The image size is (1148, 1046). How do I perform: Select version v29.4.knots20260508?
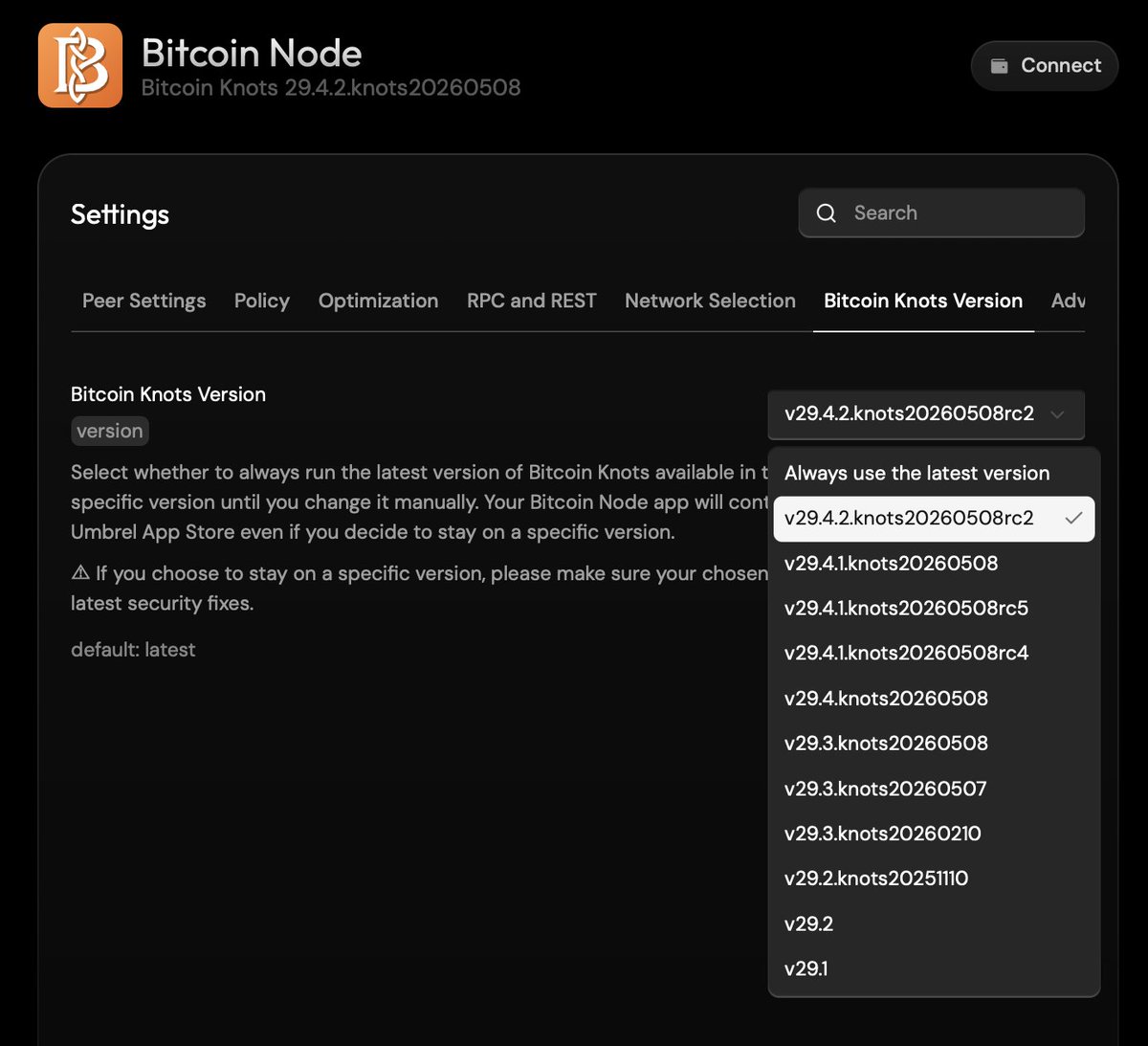934,699
